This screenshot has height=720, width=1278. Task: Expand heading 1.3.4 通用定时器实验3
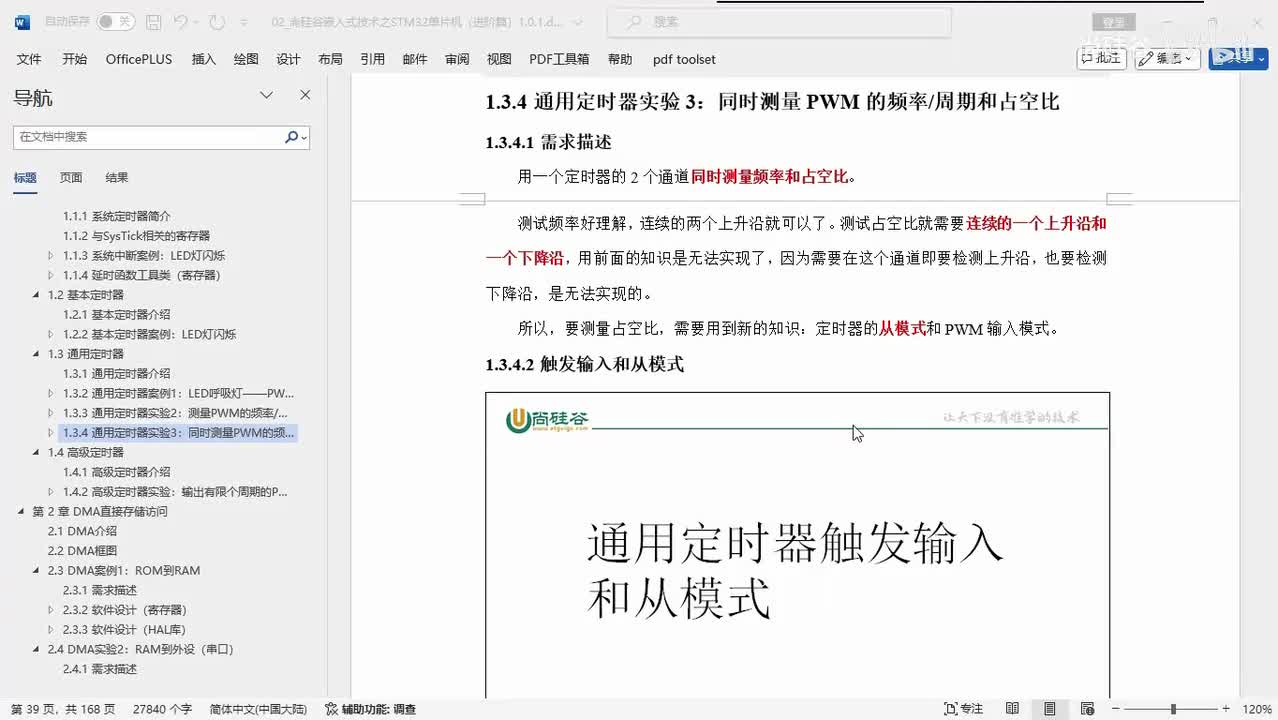(51, 433)
